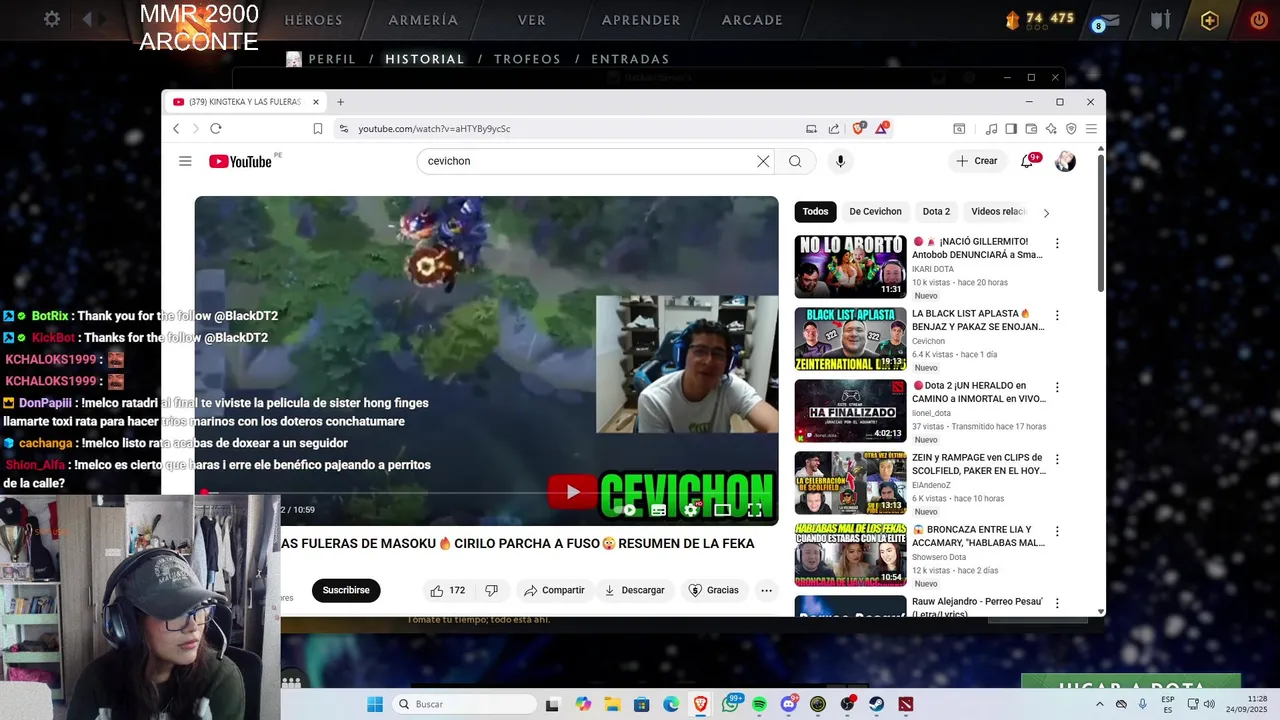Share the video via Compartir
This screenshot has height=720, width=1280.
coord(554,590)
